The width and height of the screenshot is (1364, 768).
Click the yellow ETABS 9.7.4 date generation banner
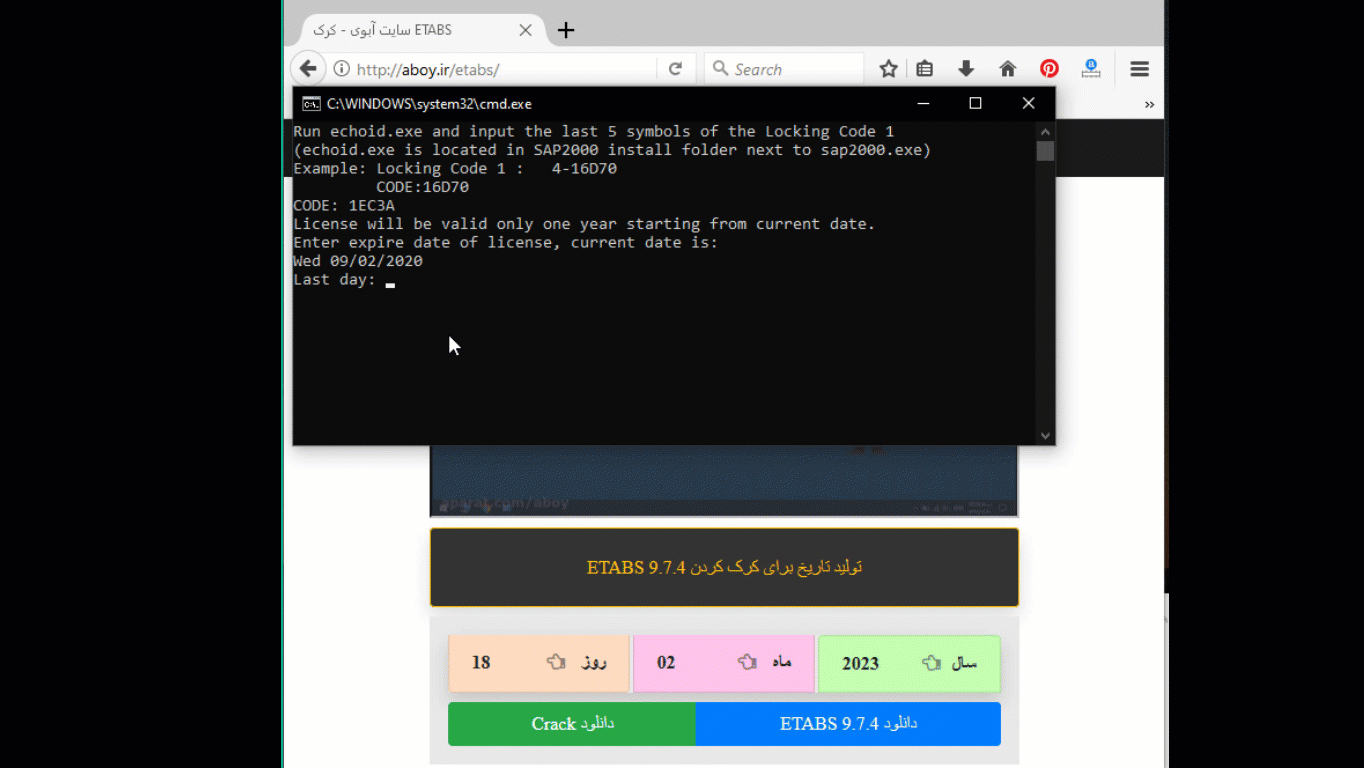[724, 567]
